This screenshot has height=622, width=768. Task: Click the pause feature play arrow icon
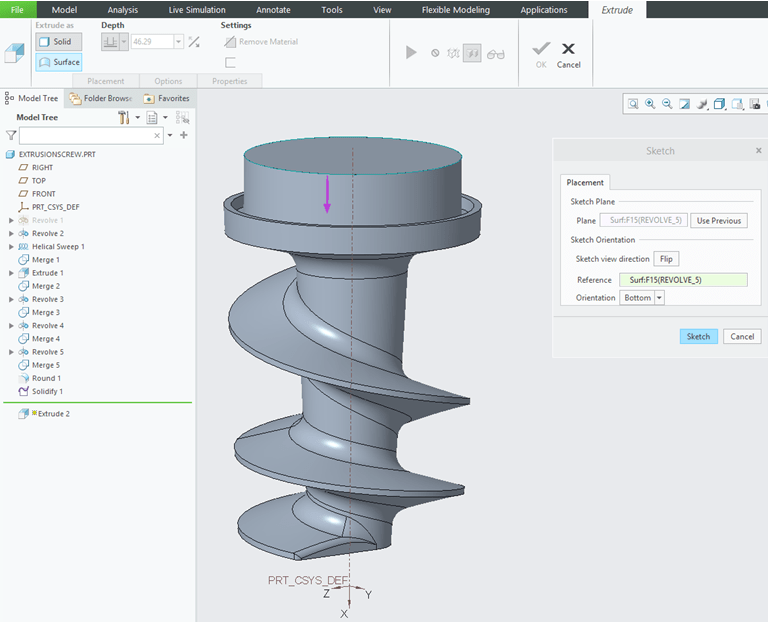pos(411,52)
